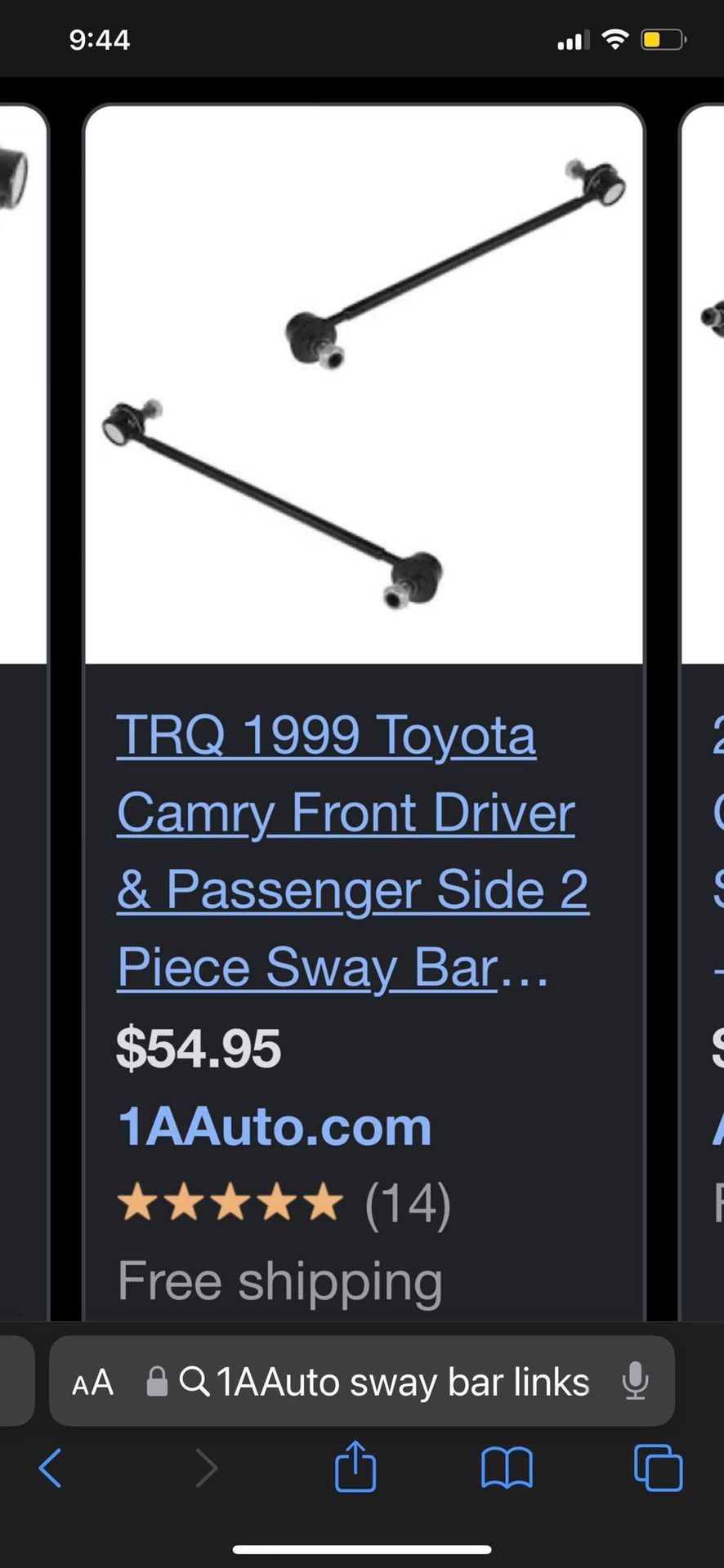Image resolution: width=724 pixels, height=1568 pixels.
Task: Tap the Safari back arrow
Action: [51, 1468]
